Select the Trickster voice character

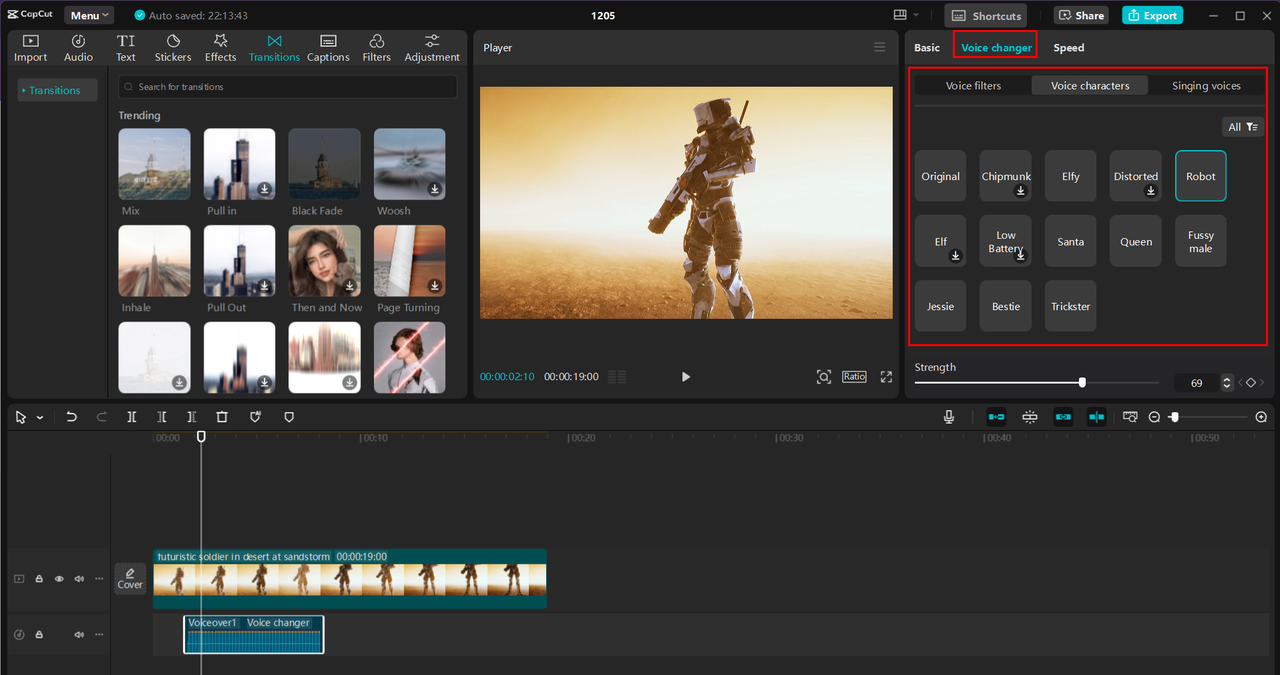(x=1071, y=306)
